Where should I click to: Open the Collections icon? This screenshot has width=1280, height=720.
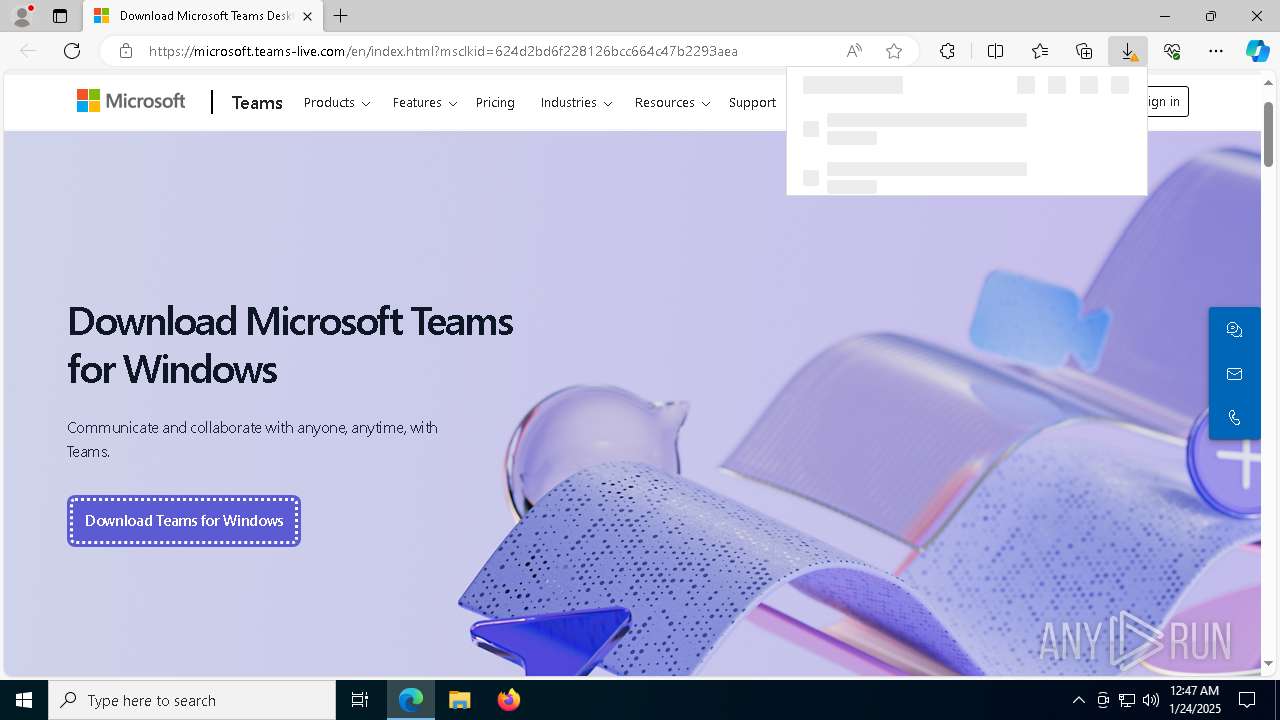(1084, 51)
